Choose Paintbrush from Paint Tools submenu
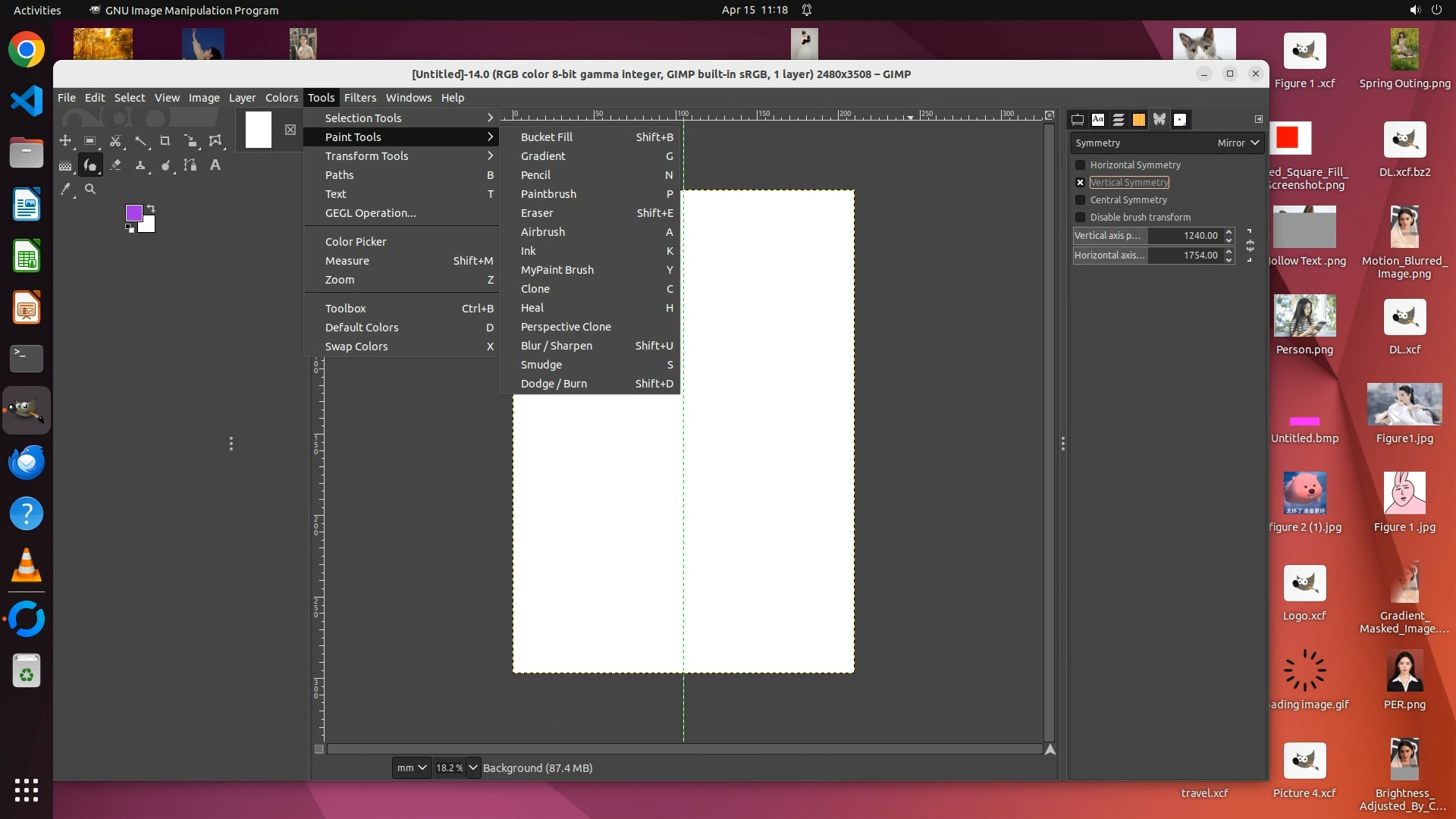This screenshot has width=1456, height=819. pyautogui.click(x=548, y=194)
